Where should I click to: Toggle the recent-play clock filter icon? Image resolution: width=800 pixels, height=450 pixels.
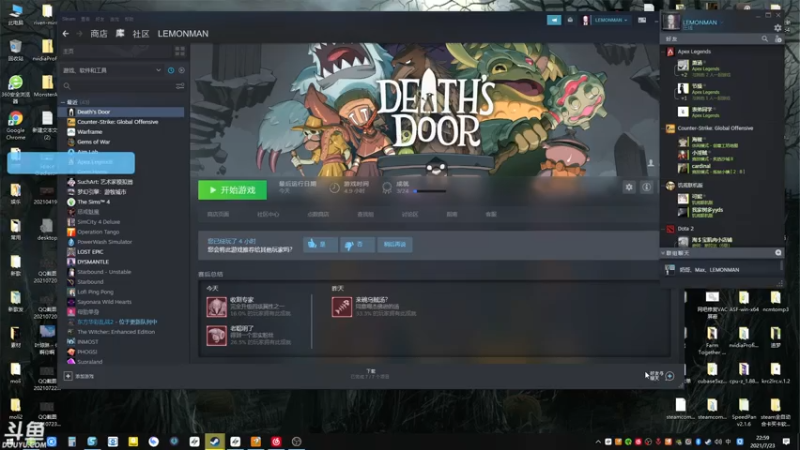coord(171,70)
